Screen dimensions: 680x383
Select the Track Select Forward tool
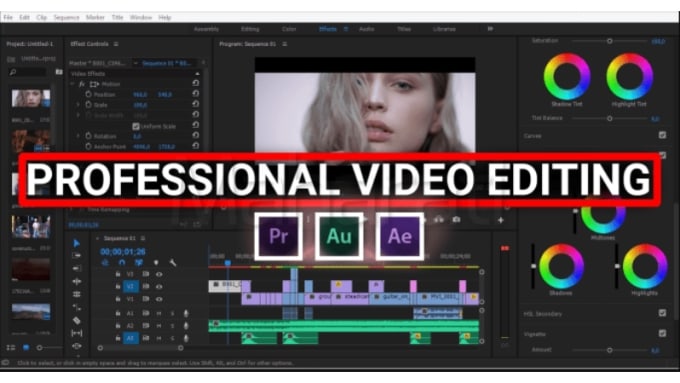tap(77, 256)
